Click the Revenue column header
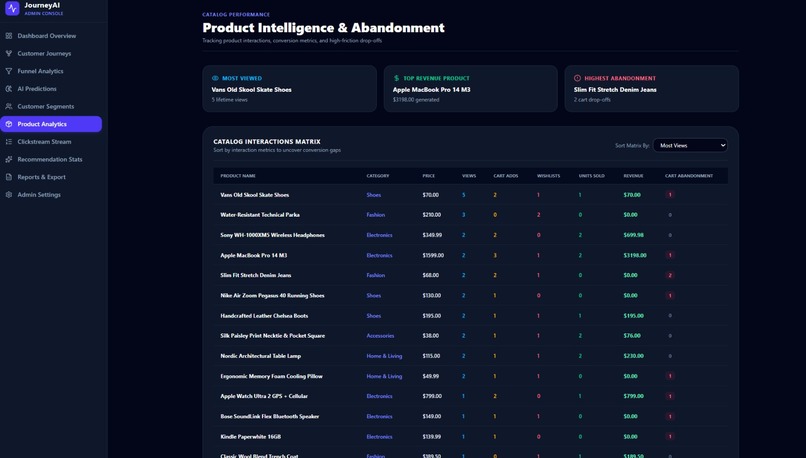 (x=633, y=176)
